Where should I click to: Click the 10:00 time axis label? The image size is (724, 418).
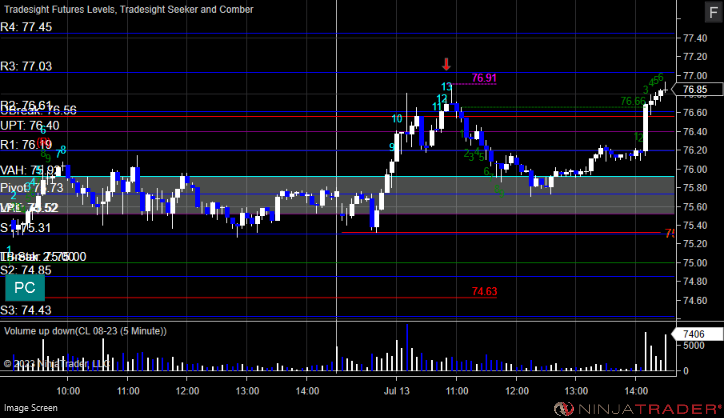pyautogui.click(x=68, y=391)
